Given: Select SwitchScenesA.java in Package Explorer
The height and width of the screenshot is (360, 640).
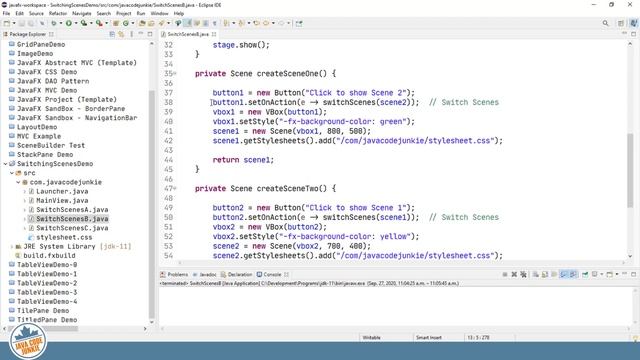Looking at the screenshot, I should point(72,210).
